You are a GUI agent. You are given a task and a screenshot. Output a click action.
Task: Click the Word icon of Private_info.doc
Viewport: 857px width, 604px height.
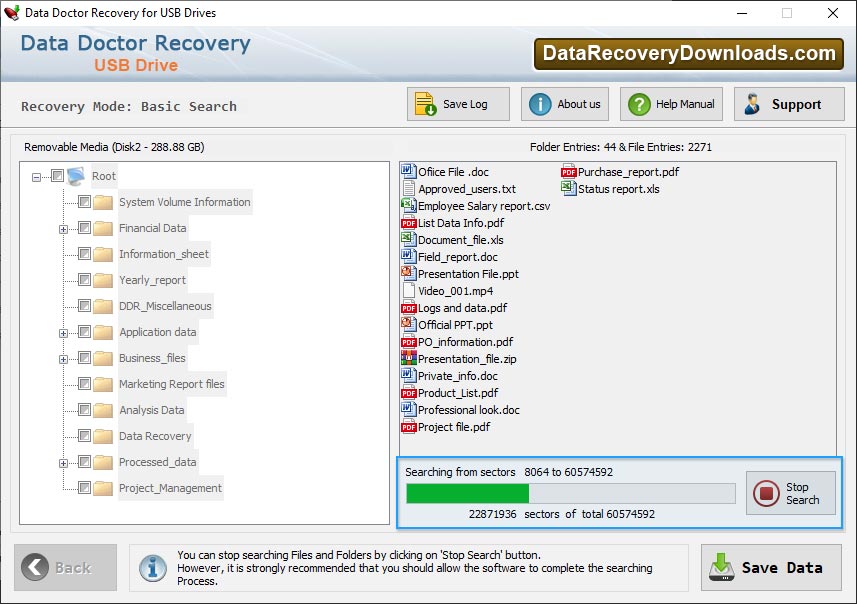408,376
